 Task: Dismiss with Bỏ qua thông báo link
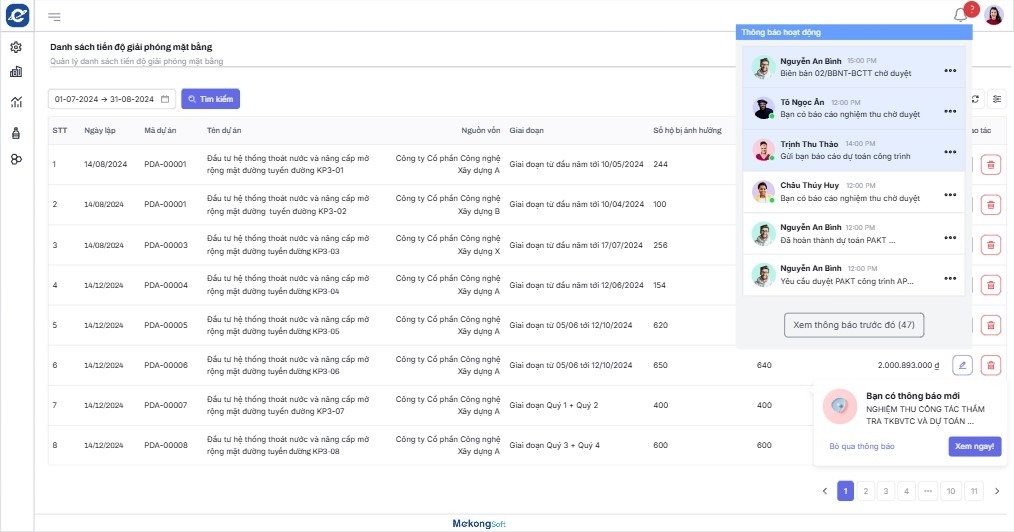click(x=861, y=447)
